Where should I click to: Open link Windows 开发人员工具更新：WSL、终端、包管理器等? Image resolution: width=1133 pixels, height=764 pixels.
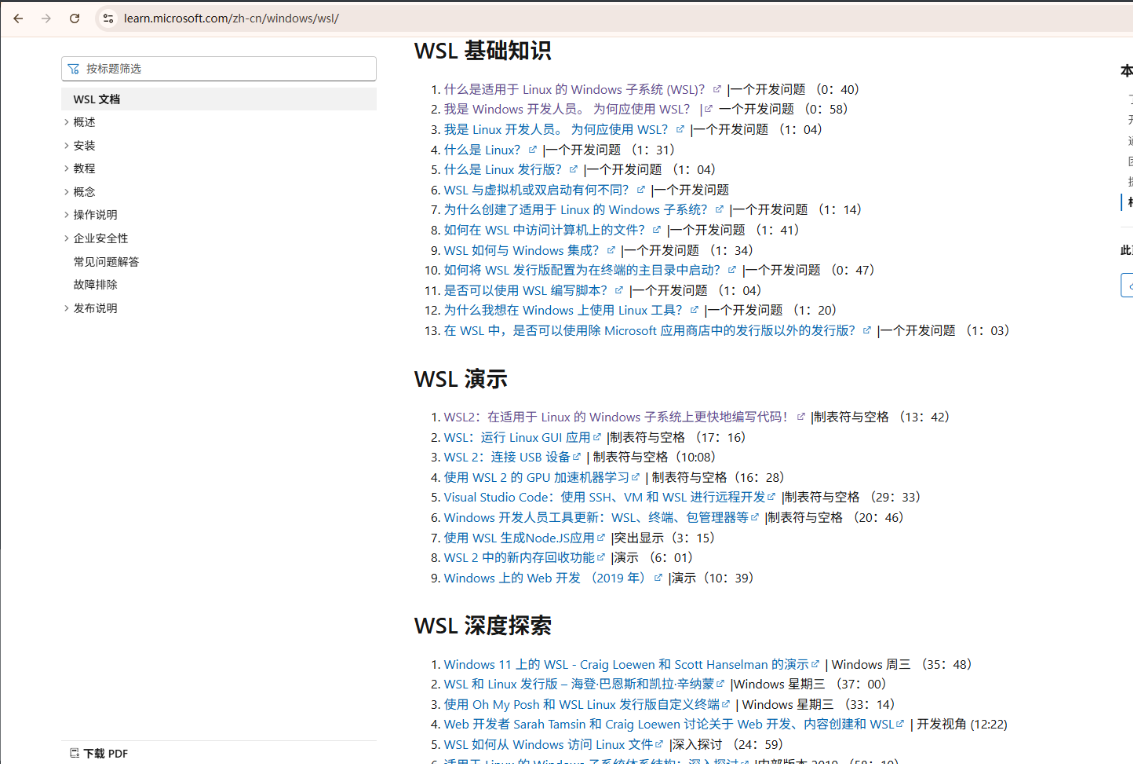coord(596,518)
